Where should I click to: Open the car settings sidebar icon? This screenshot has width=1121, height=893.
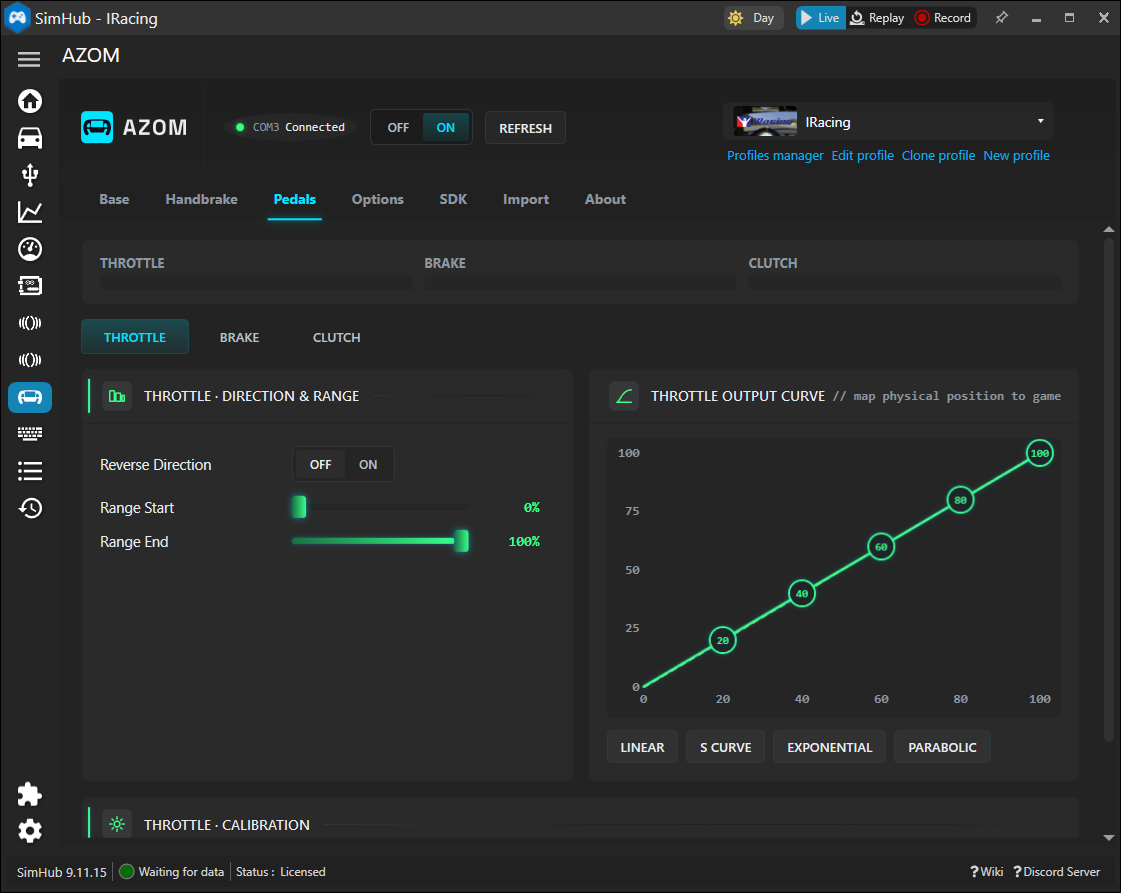tap(29, 138)
